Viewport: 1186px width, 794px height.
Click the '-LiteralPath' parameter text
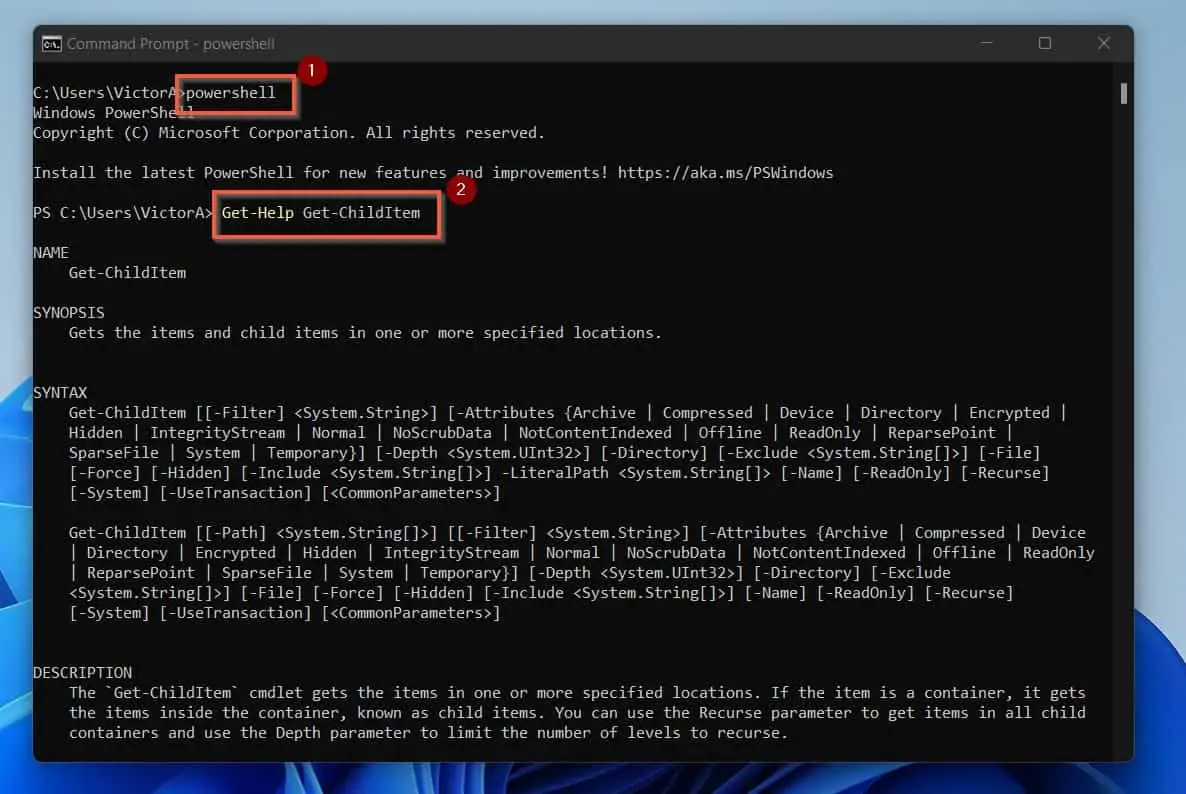coord(555,473)
